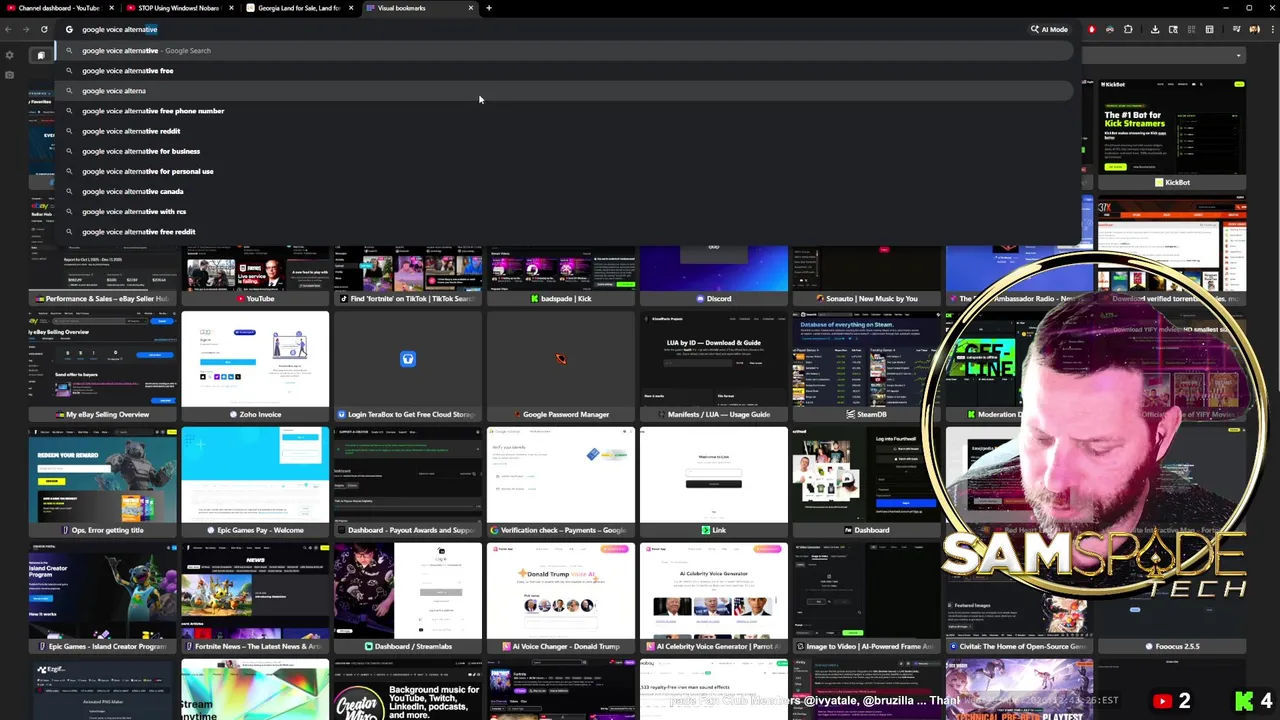
Task: Open the Downloads toolbar icon
Action: click(1155, 29)
